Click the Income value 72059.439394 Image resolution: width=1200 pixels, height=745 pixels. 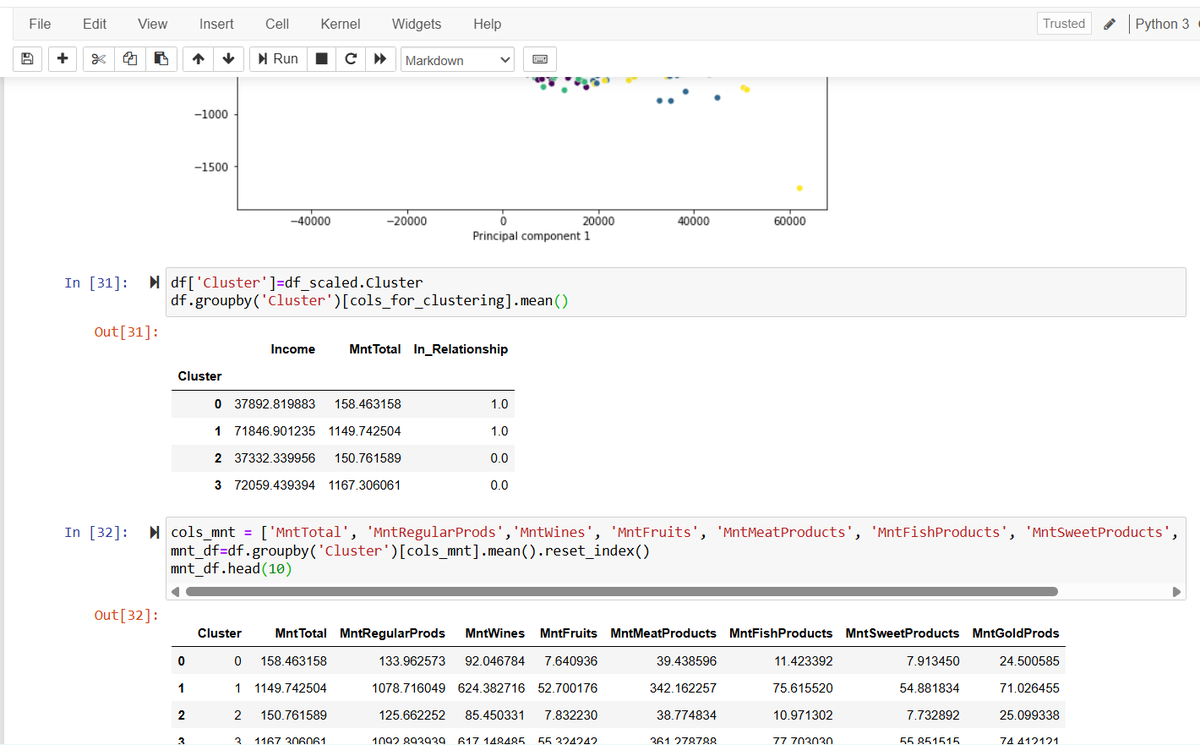(274, 485)
